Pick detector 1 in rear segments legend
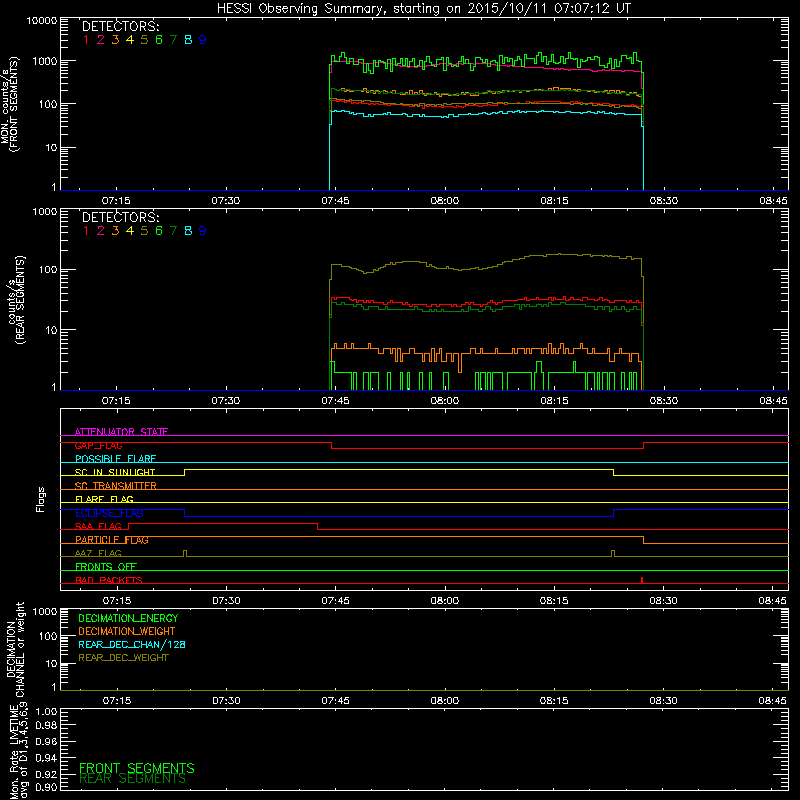 click(x=86, y=231)
